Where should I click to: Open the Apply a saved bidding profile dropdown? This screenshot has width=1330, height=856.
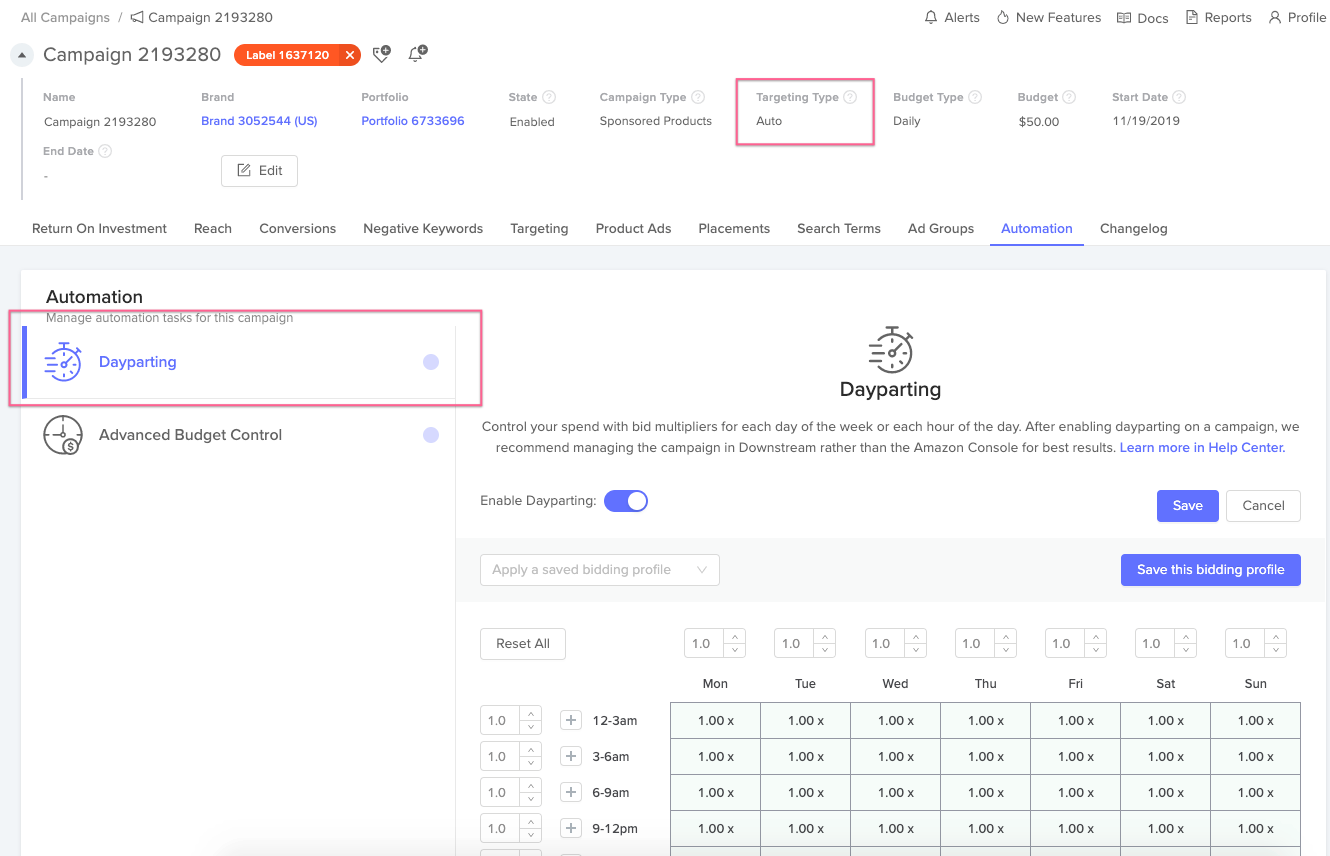pos(599,569)
